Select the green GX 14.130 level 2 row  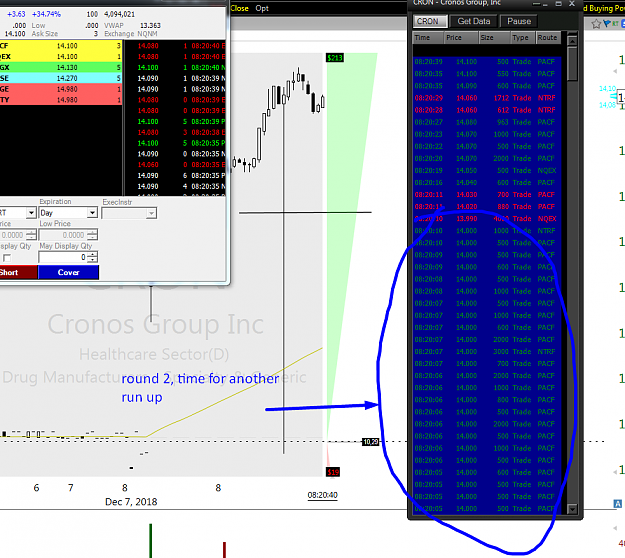pos(61,67)
